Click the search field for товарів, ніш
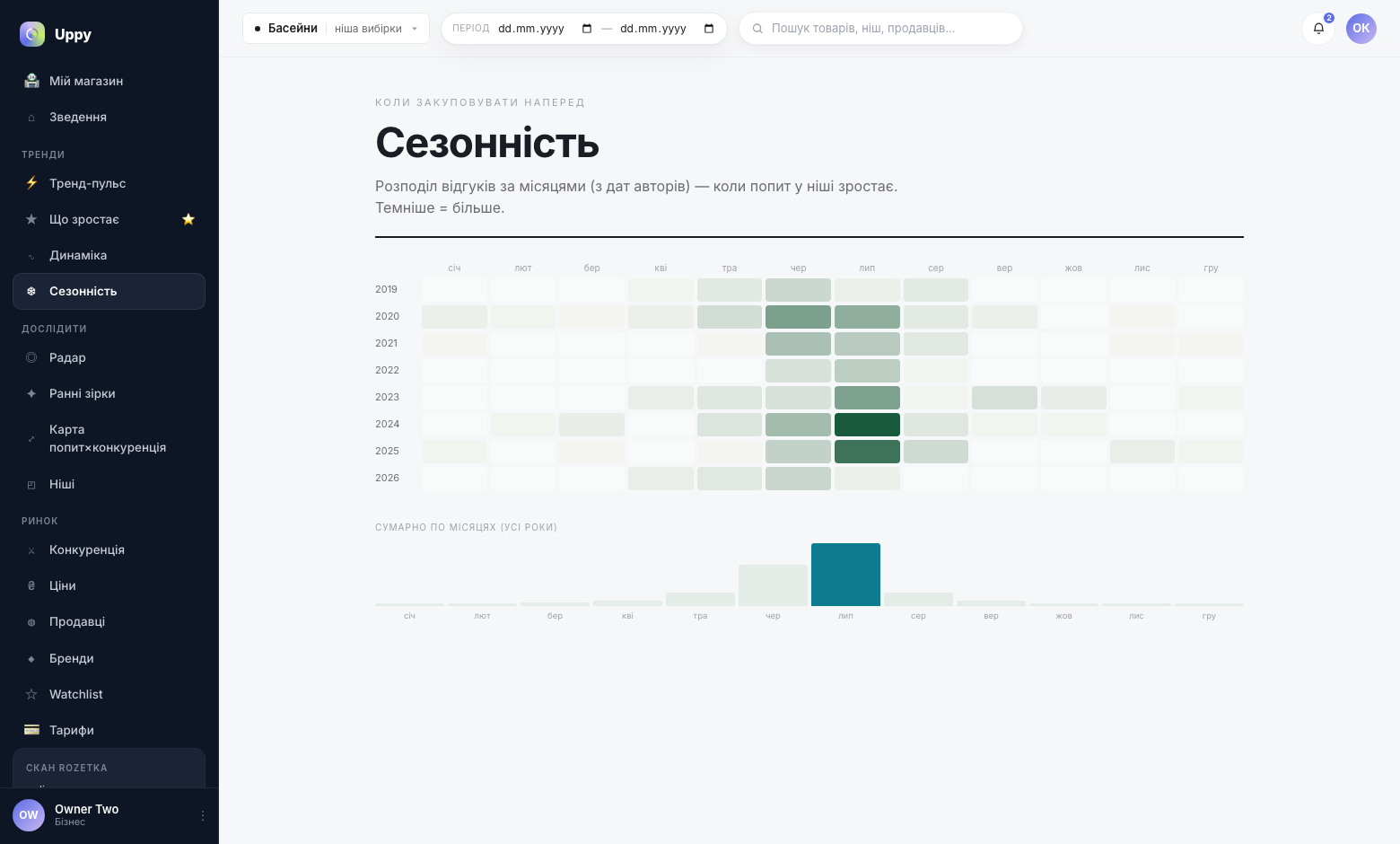 click(x=880, y=28)
